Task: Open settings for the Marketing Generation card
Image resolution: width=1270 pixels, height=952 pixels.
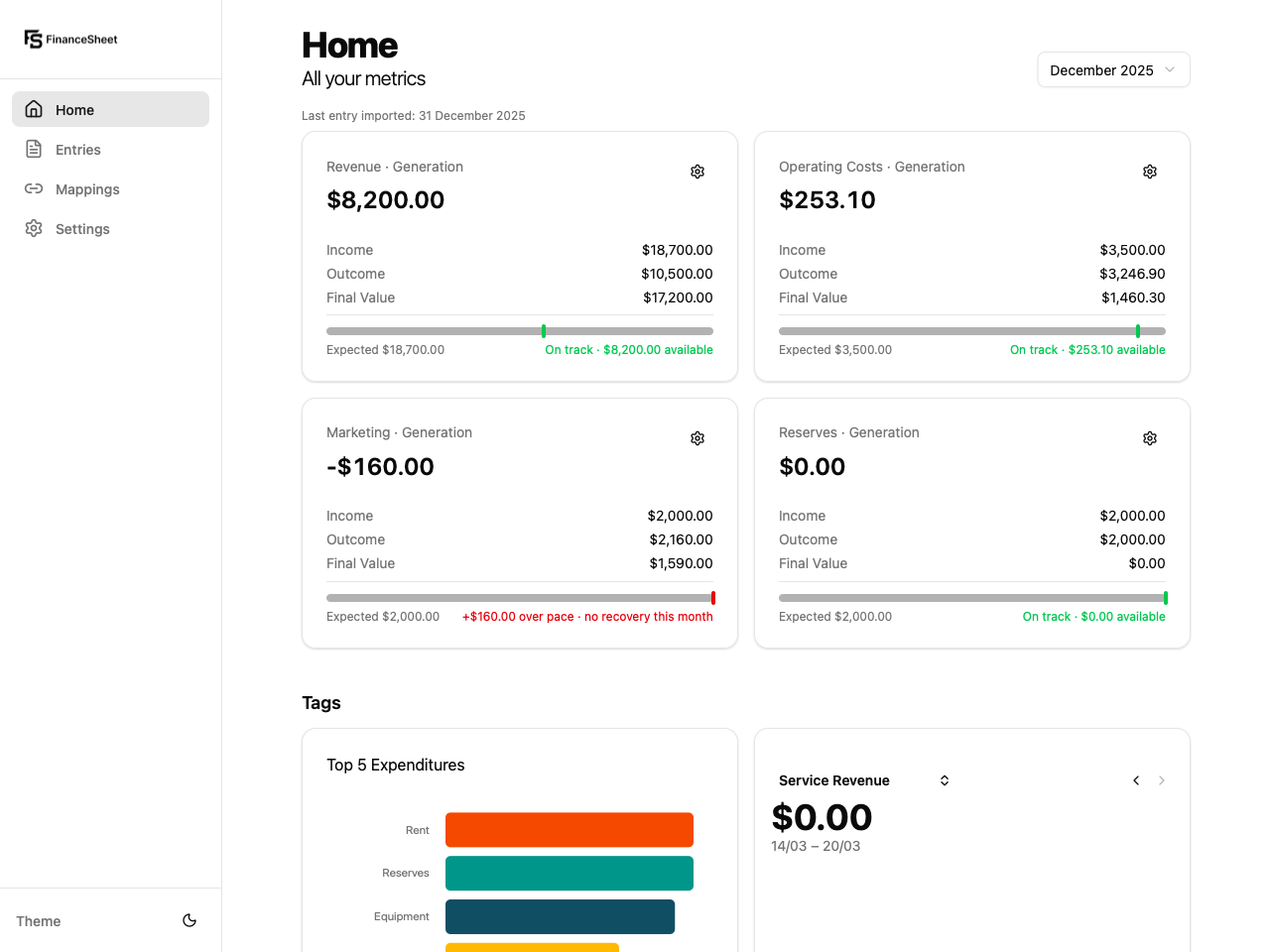Action: pyautogui.click(x=697, y=438)
